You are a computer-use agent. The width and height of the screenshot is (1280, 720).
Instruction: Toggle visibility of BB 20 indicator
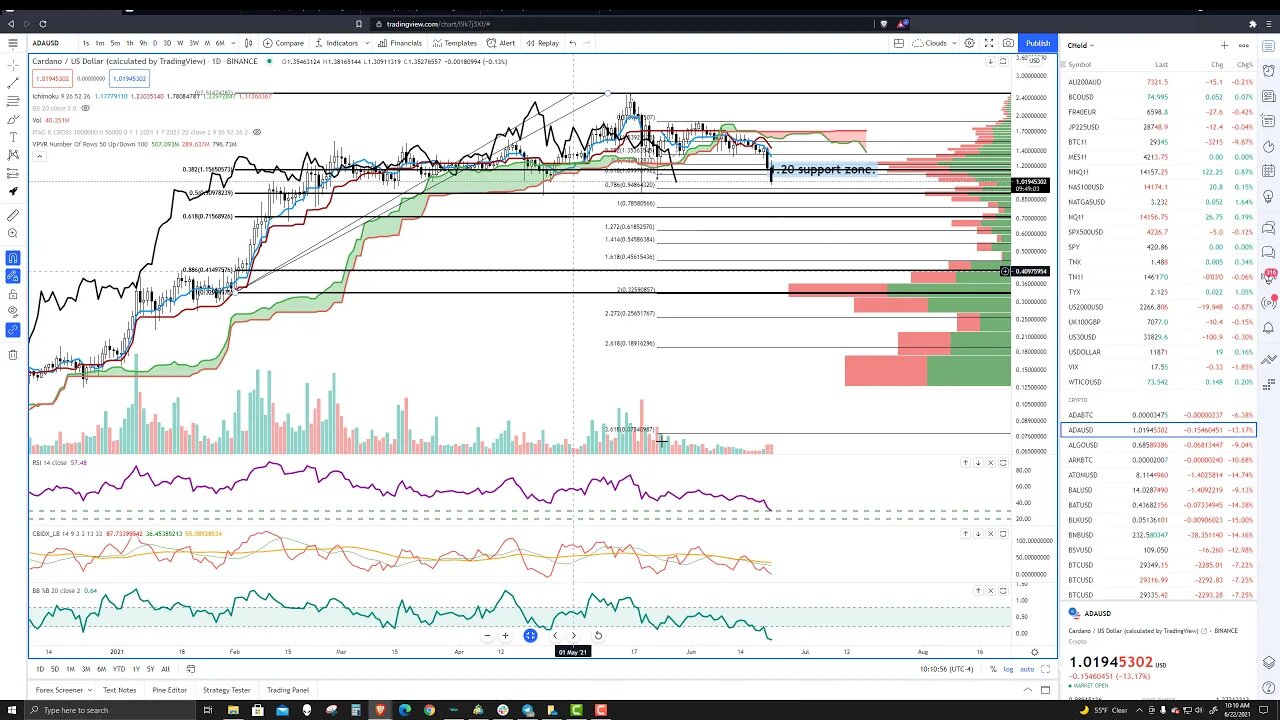click(x=85, y=108)
